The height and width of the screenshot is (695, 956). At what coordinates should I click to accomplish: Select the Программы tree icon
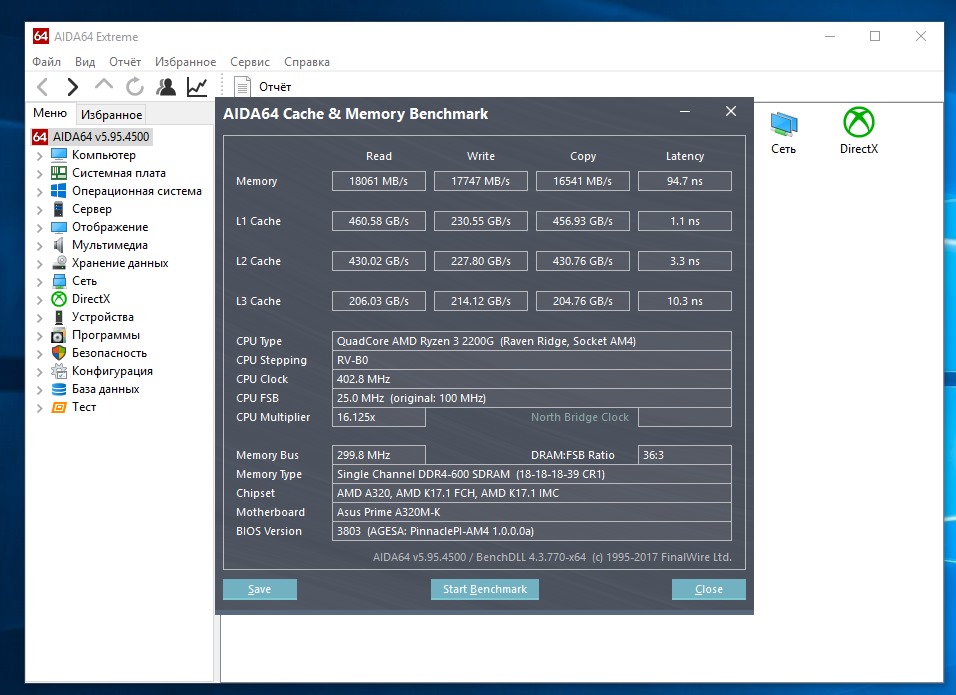(x=59, y=335)
